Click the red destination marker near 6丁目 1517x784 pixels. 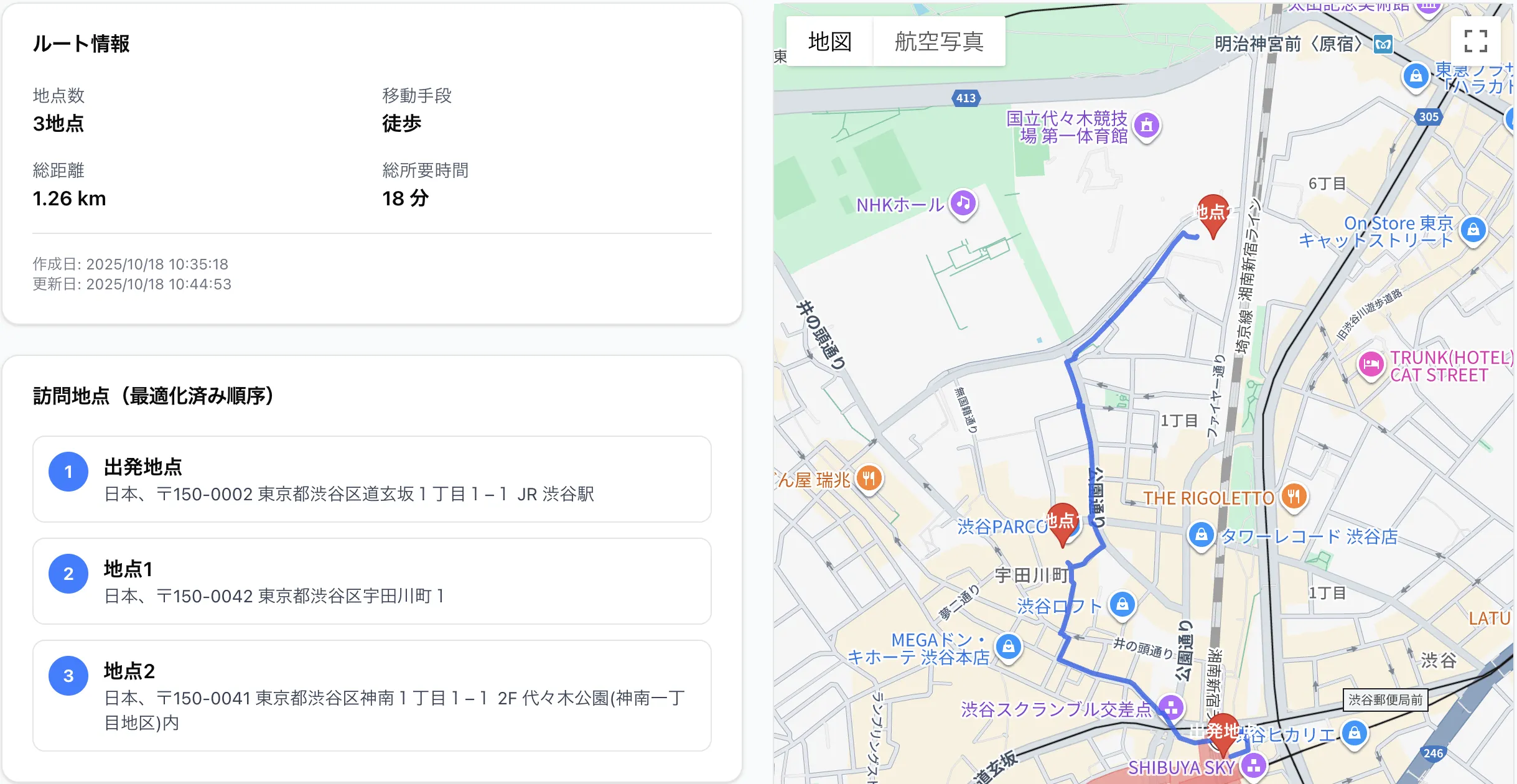coord(1213,215)
